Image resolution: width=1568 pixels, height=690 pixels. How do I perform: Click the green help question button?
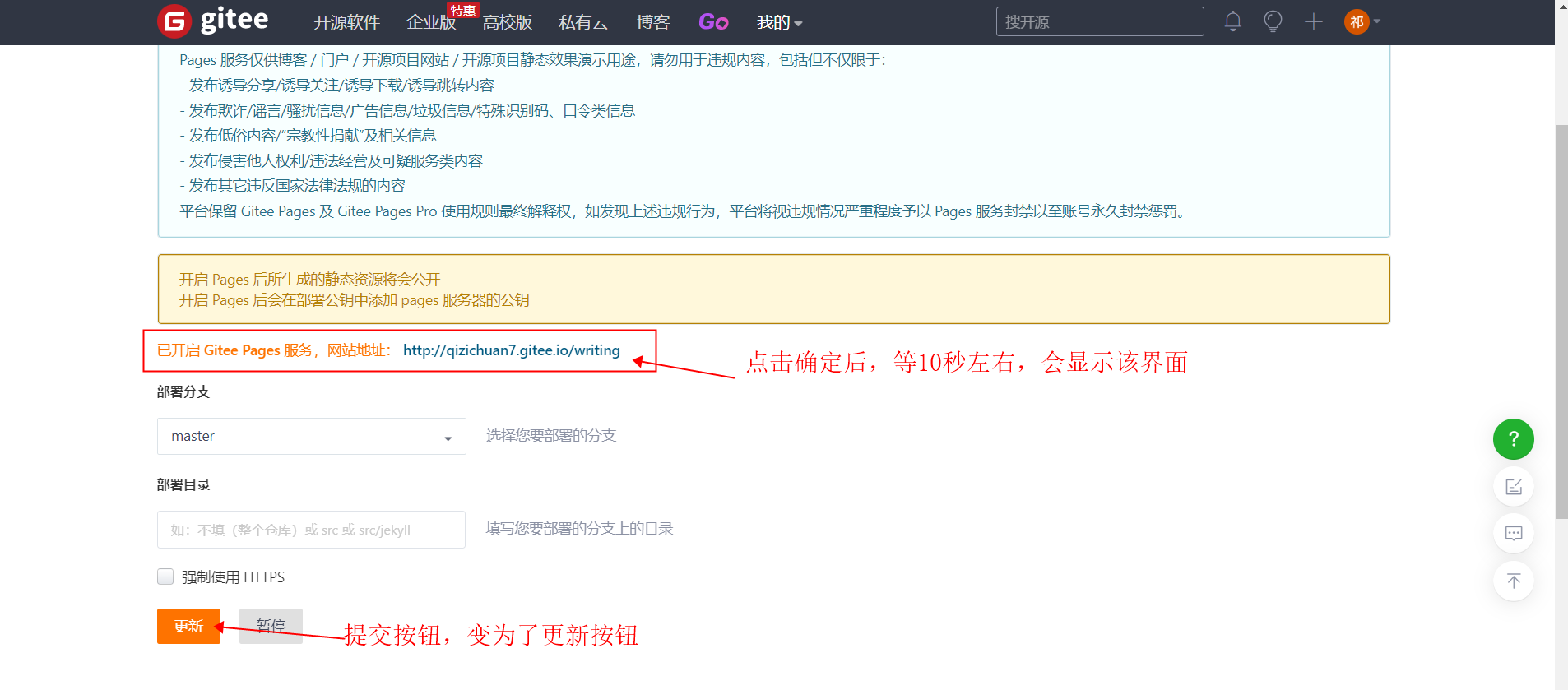coord(1513,439)
